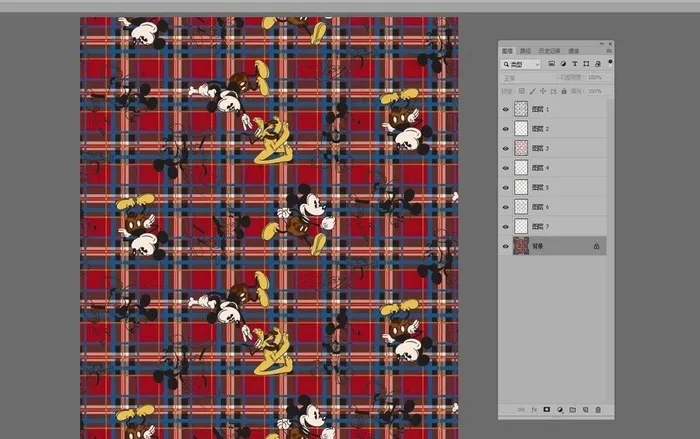
Task: Click the new group folder icon
Action: [x=574, y=410]
